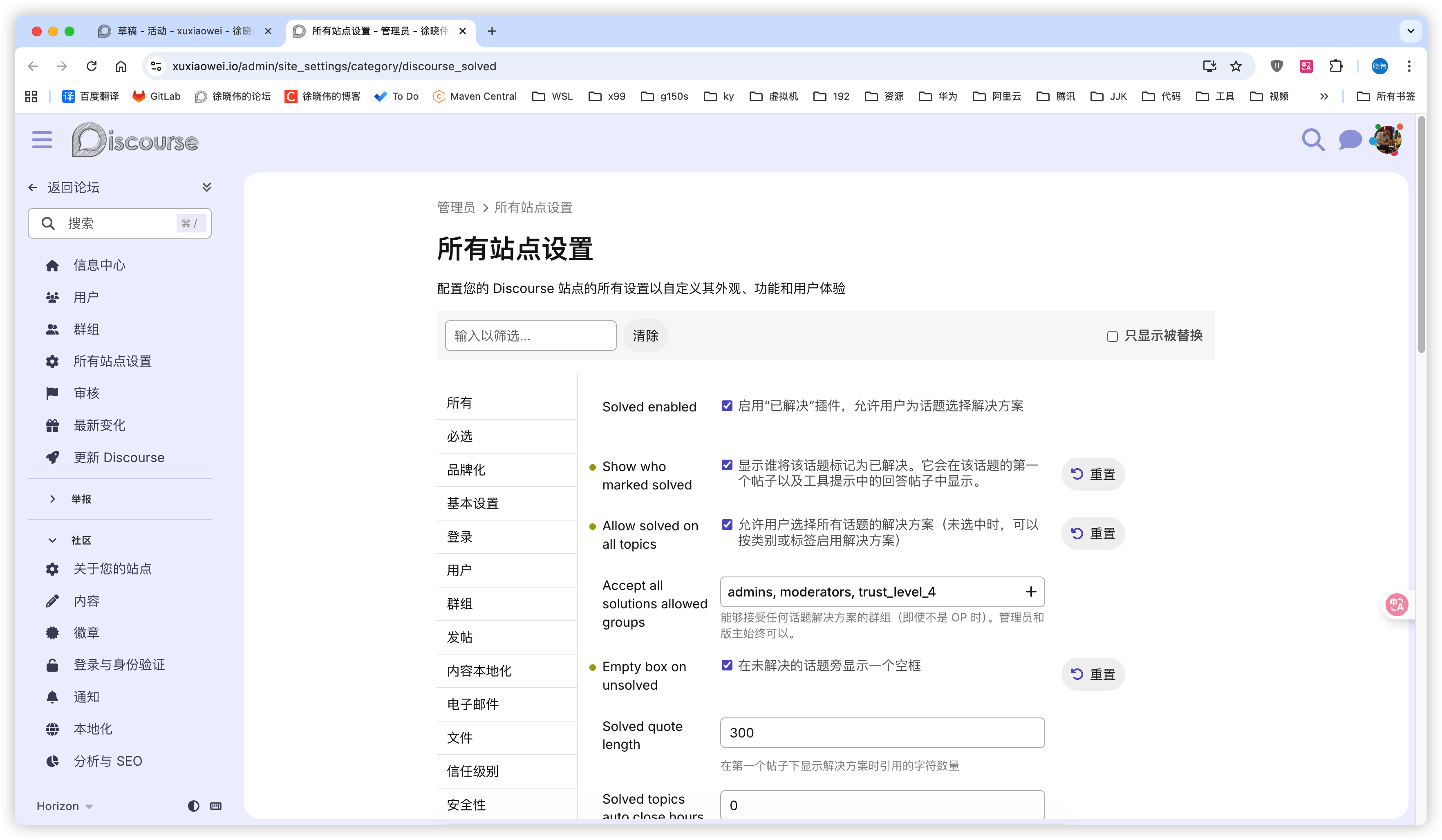Click 重置 for Empty box on unsolved
Viewport: 1442px width, 840px height.
point(1093,675)
